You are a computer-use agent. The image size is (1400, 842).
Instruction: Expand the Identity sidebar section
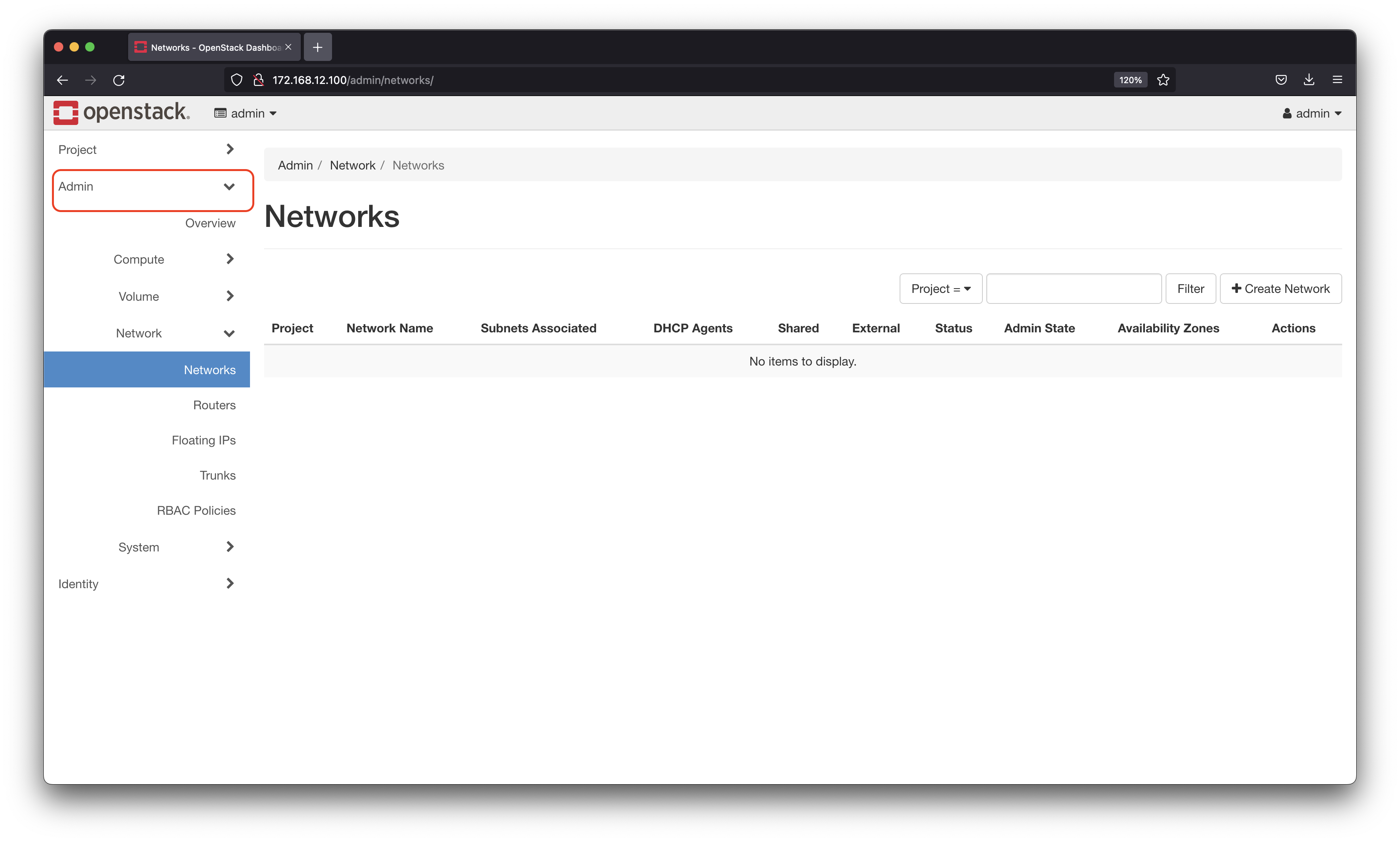(147, 584)
